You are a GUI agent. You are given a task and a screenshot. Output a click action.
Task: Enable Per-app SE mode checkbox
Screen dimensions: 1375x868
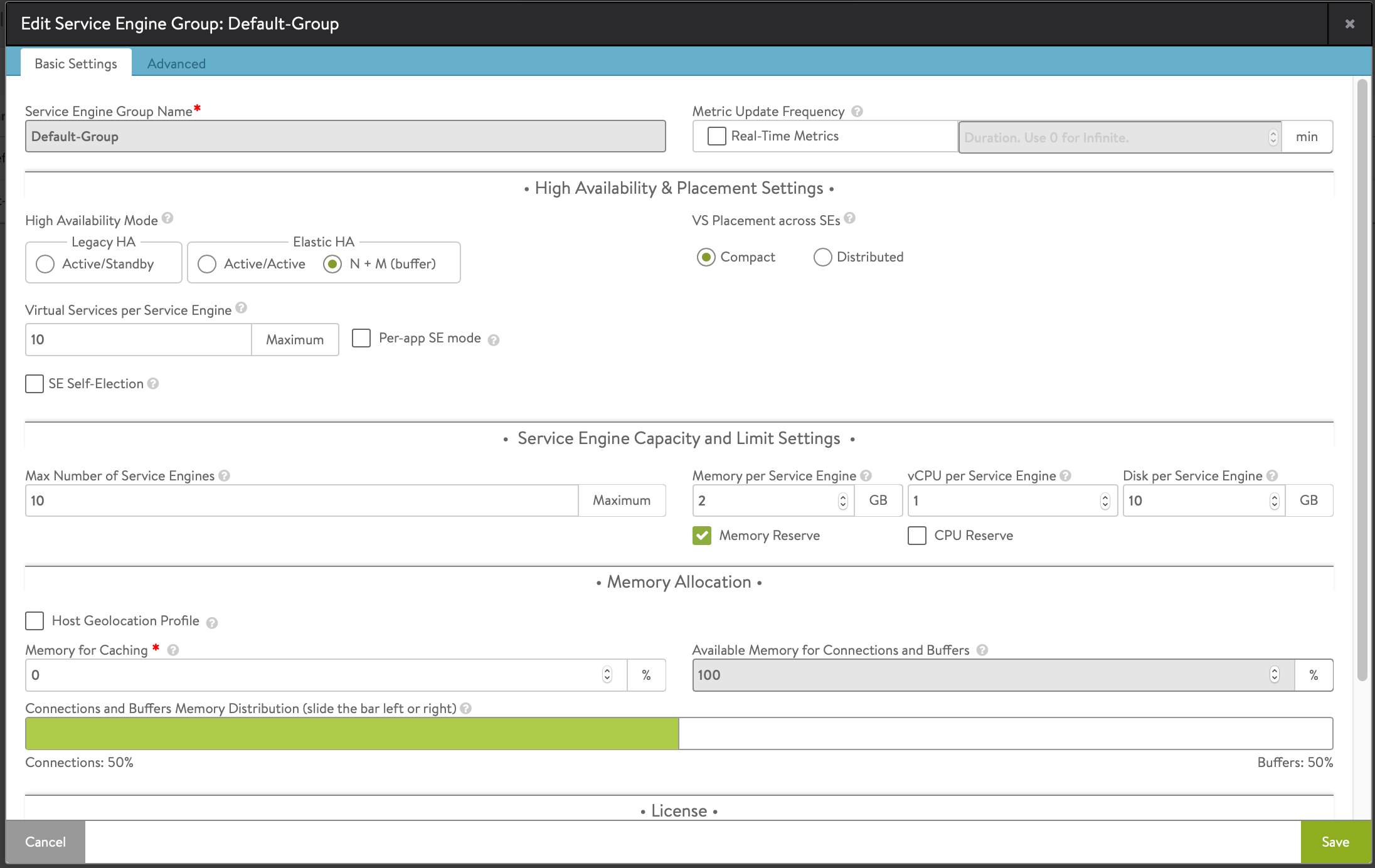pos(361,338)
